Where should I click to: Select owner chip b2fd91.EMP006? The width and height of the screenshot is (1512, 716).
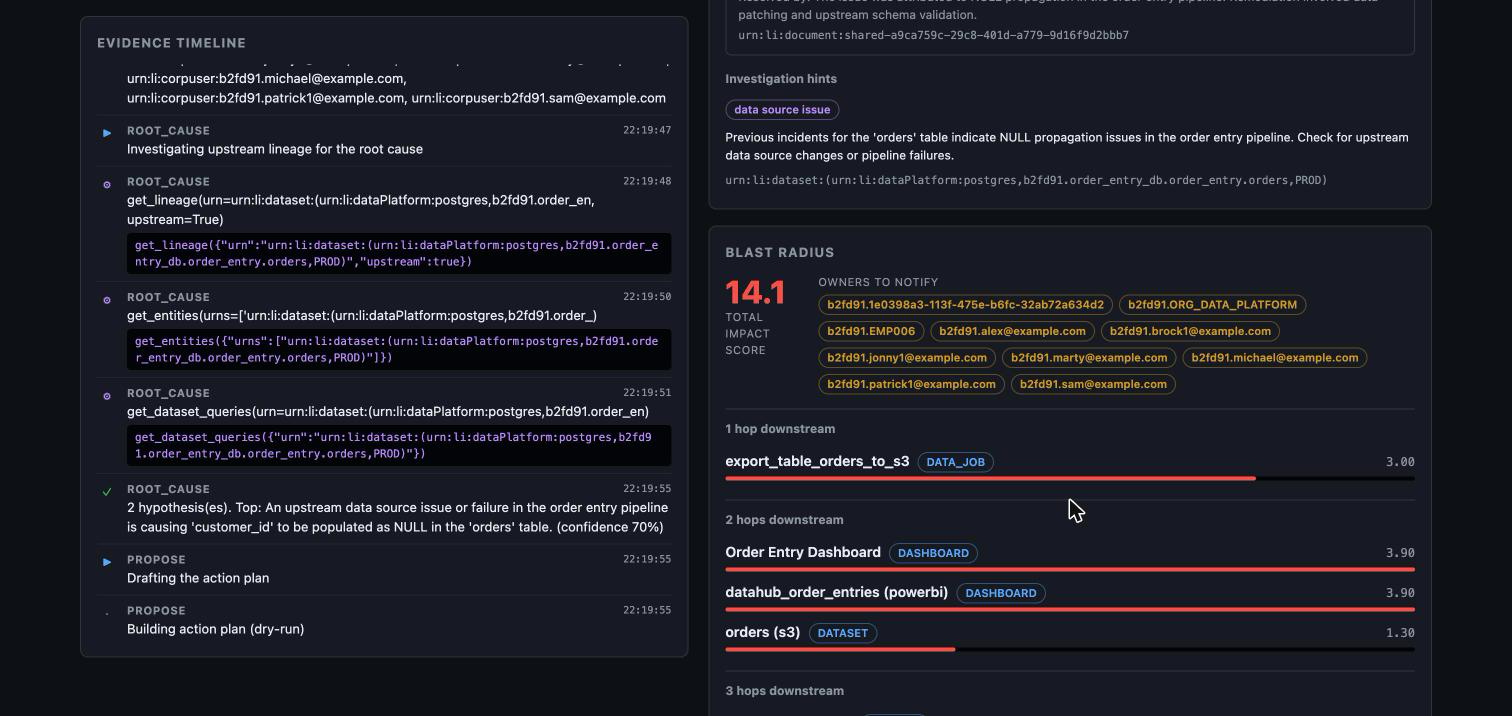click(871, 331)
